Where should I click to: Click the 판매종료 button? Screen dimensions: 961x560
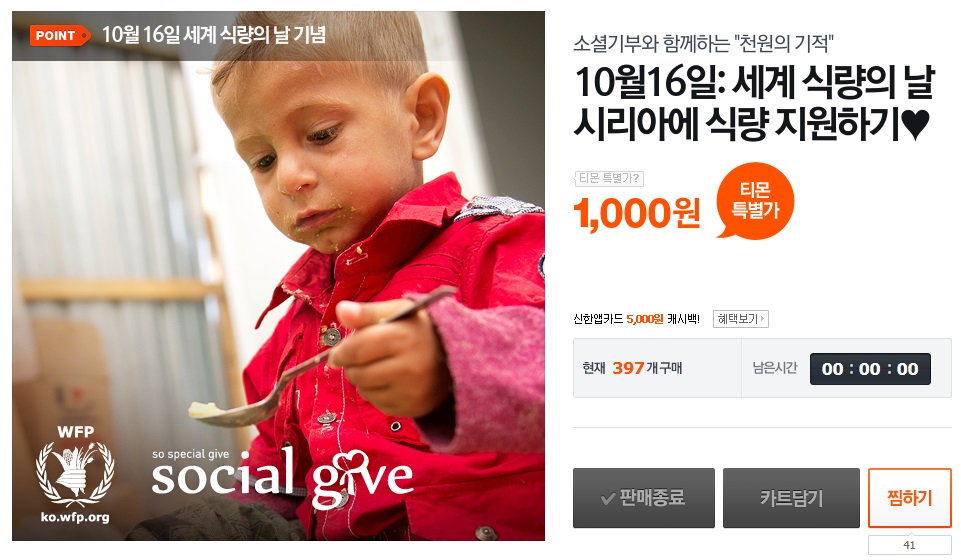(644, 498)
